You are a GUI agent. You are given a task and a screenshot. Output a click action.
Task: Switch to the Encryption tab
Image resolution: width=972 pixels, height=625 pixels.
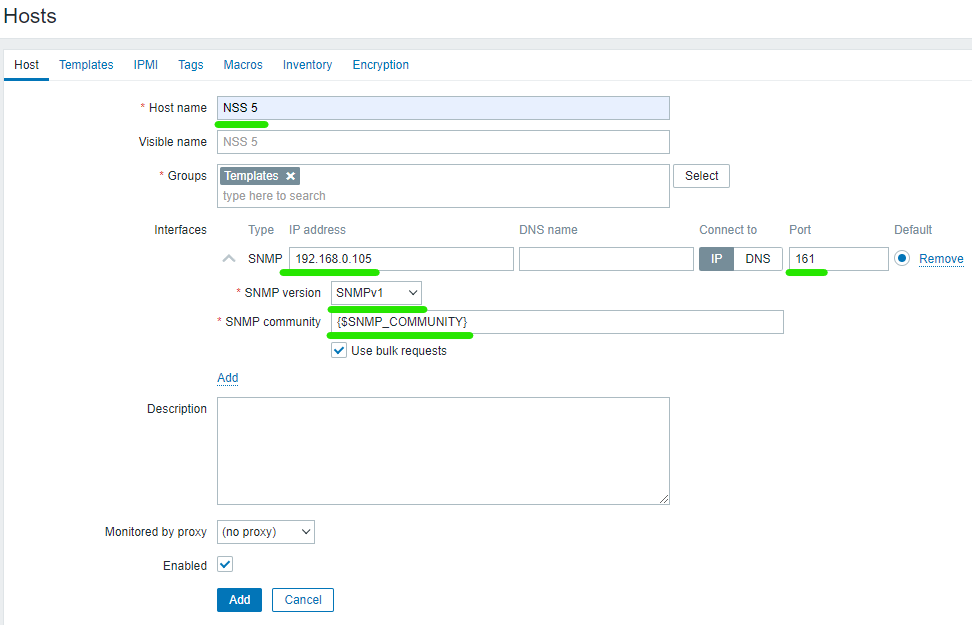click(x=380, y=65)
